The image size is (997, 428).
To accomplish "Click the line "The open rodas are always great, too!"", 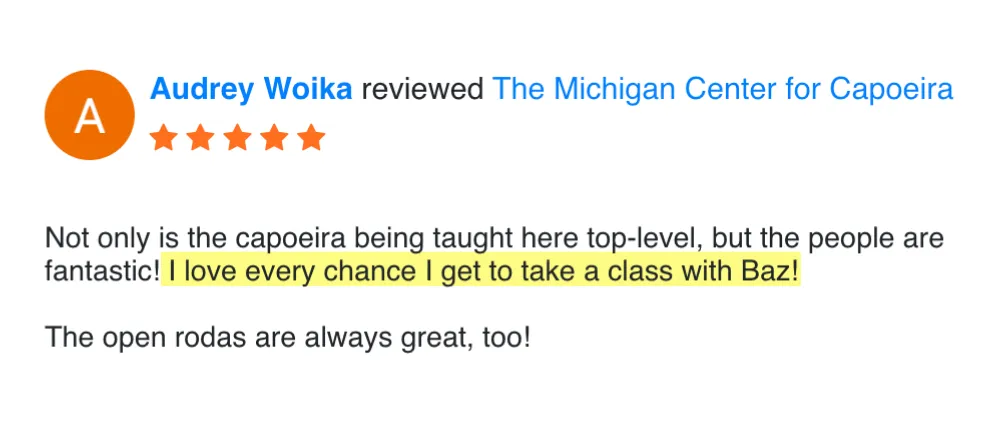I will coord(287,338).
